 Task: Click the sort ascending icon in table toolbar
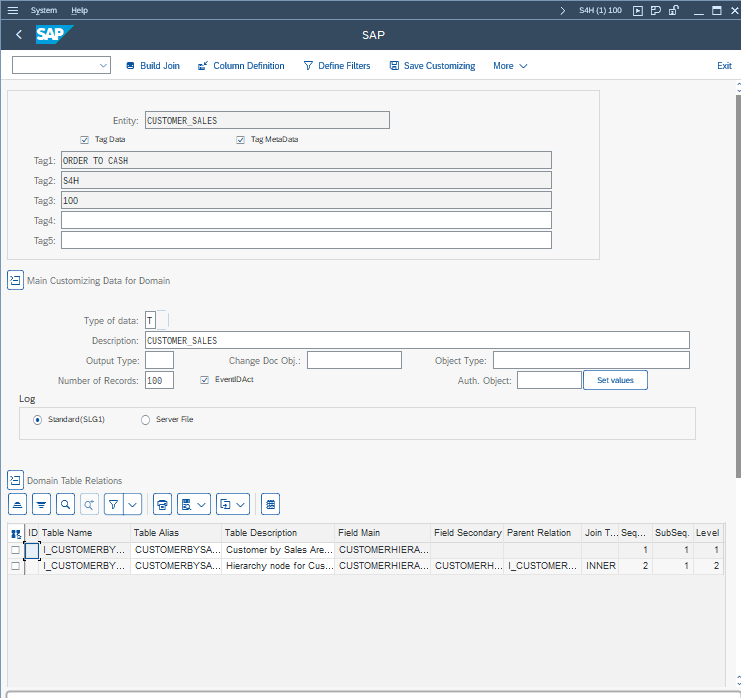[18, 504]
